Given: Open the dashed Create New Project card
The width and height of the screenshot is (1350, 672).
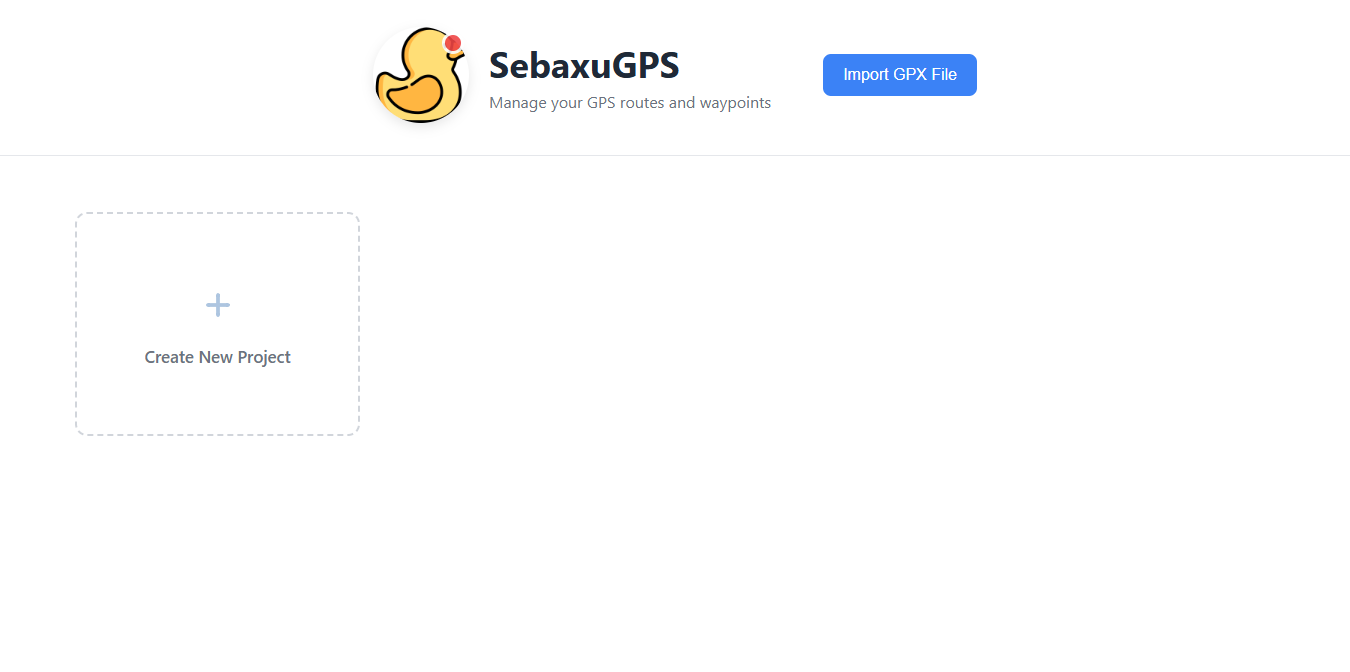Looking at the screenshot, I should click(217, 324).
